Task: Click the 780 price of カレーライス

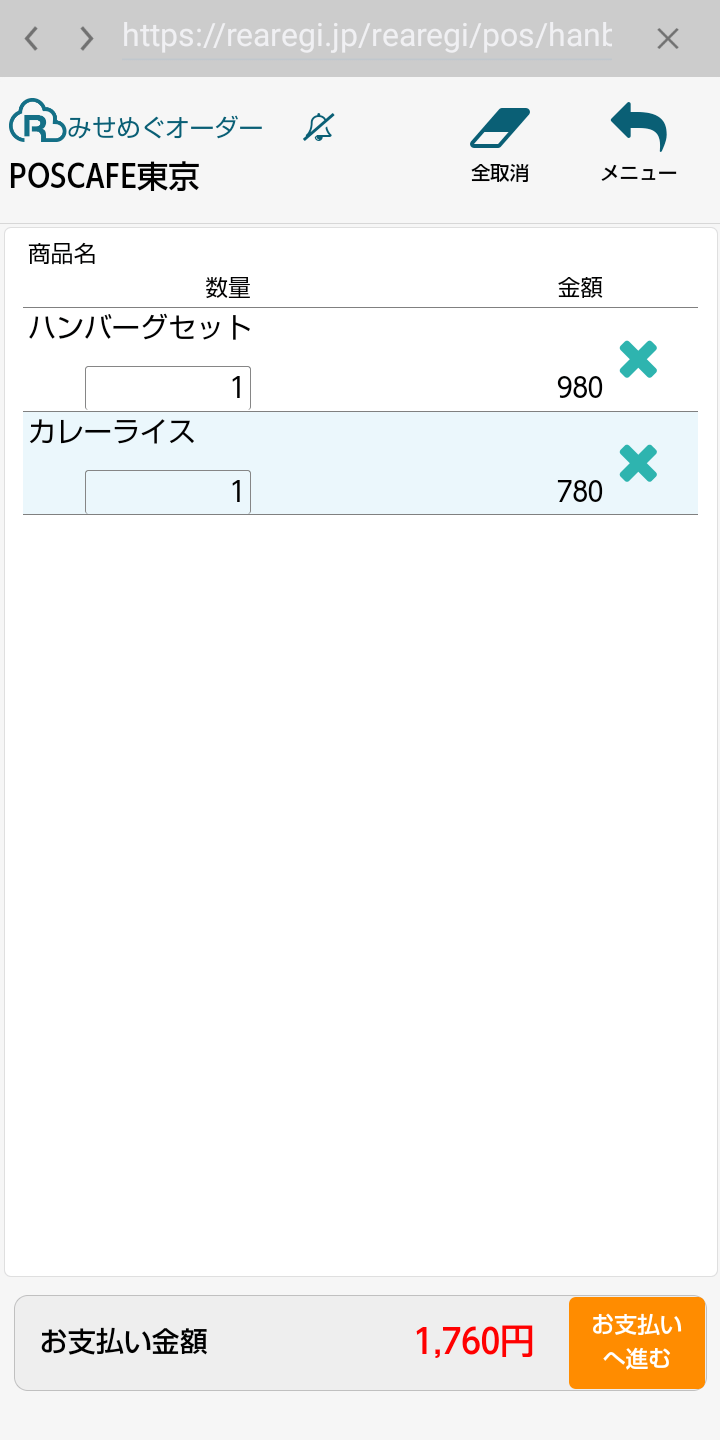Action: pos(580,492)
